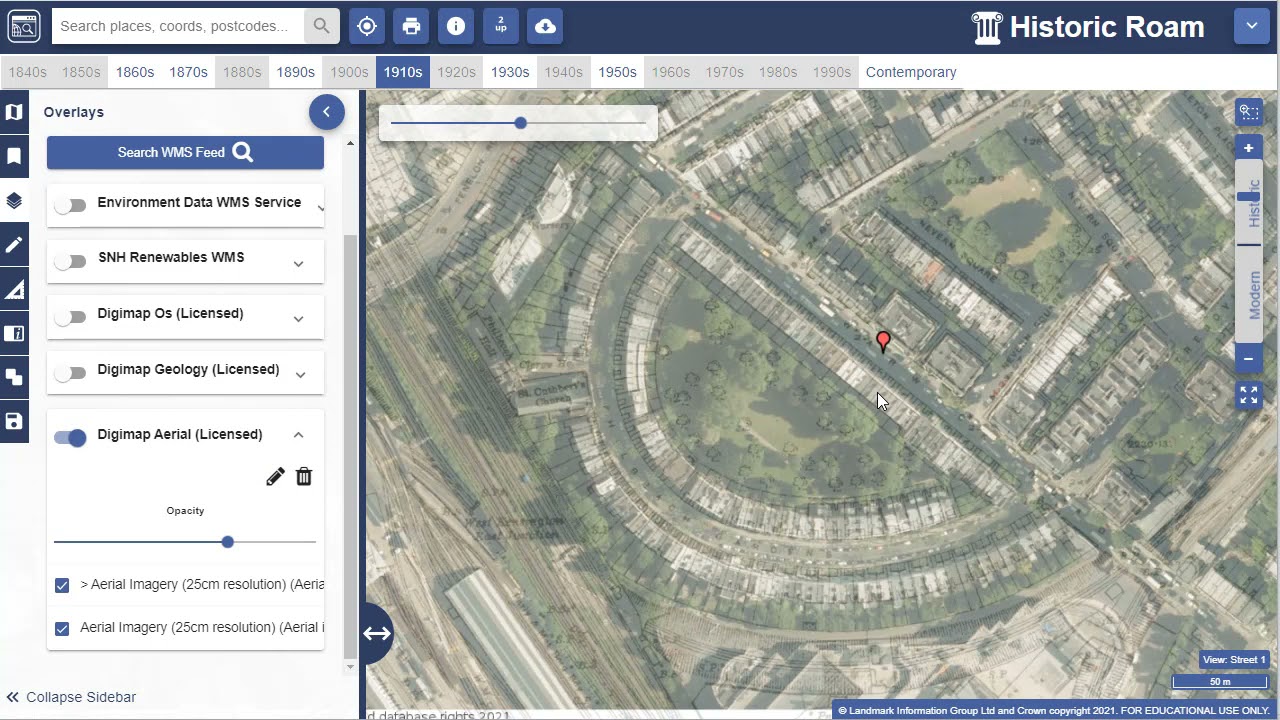Collapse overlays panel with round arrow button

(326, 112)
